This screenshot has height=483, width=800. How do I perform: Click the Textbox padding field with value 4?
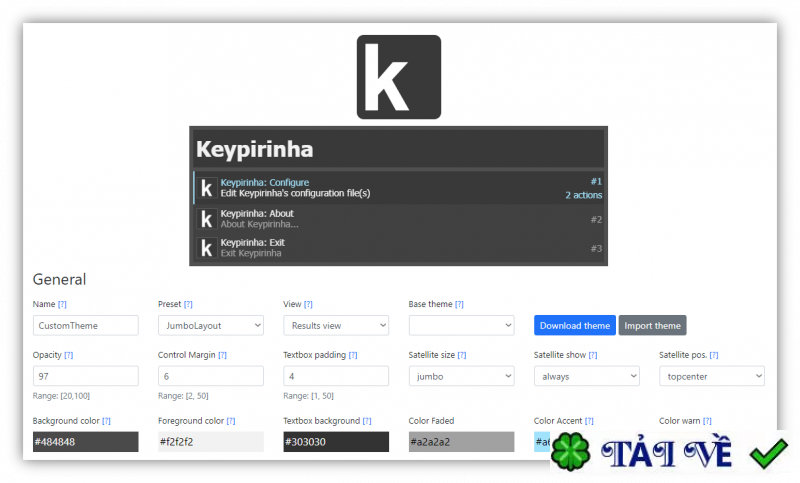point(336,376)
